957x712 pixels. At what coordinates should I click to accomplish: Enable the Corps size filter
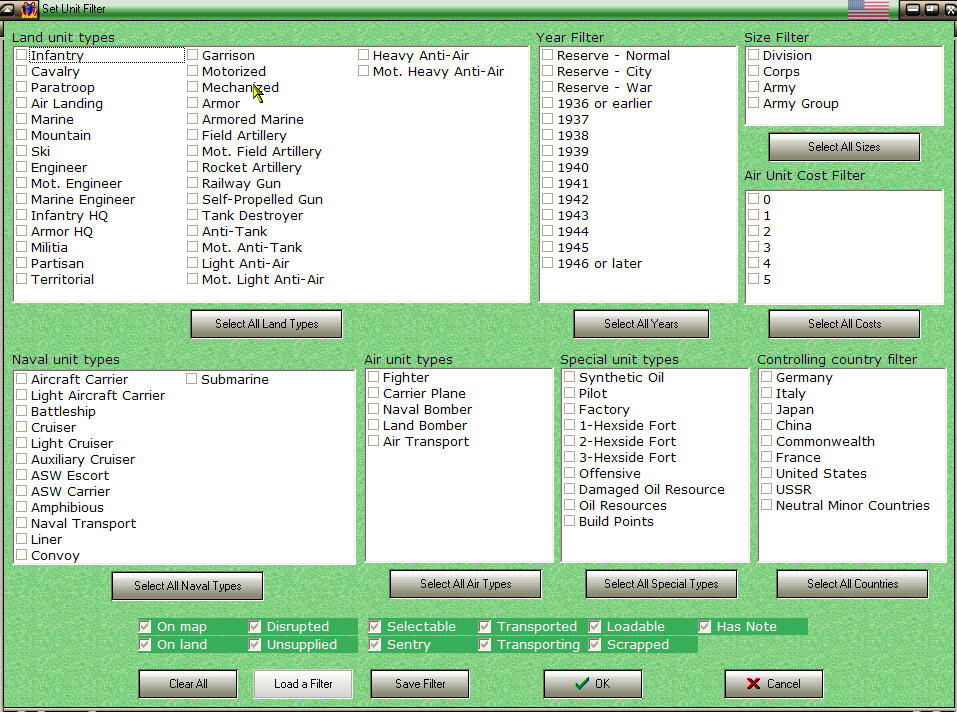point(754,71)
